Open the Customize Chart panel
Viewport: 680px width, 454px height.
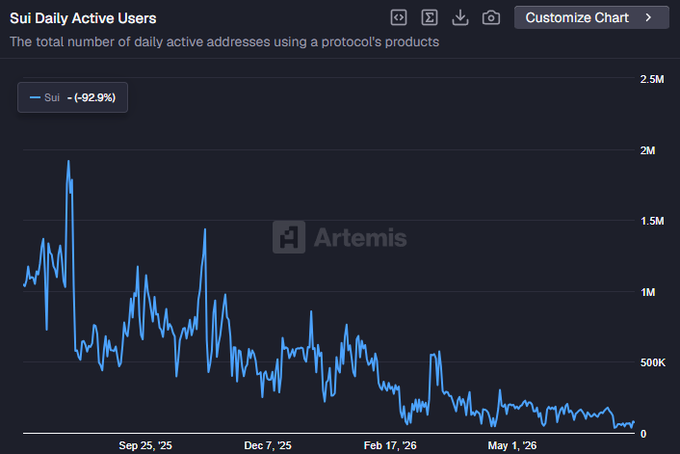pos(592,17)
